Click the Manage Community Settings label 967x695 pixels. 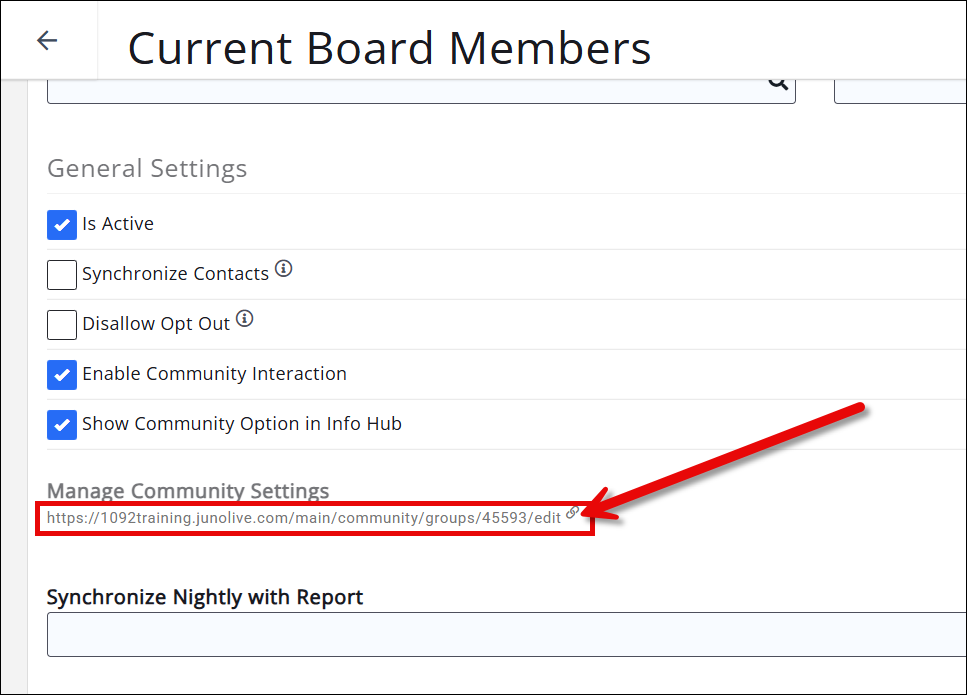click(x=188, y=491)
